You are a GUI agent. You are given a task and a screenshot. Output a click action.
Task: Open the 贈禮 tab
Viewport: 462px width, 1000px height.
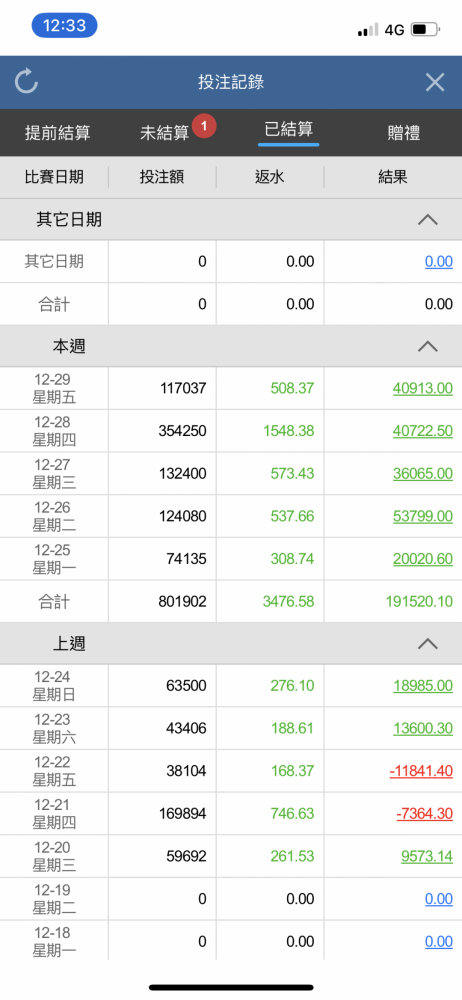403,133
